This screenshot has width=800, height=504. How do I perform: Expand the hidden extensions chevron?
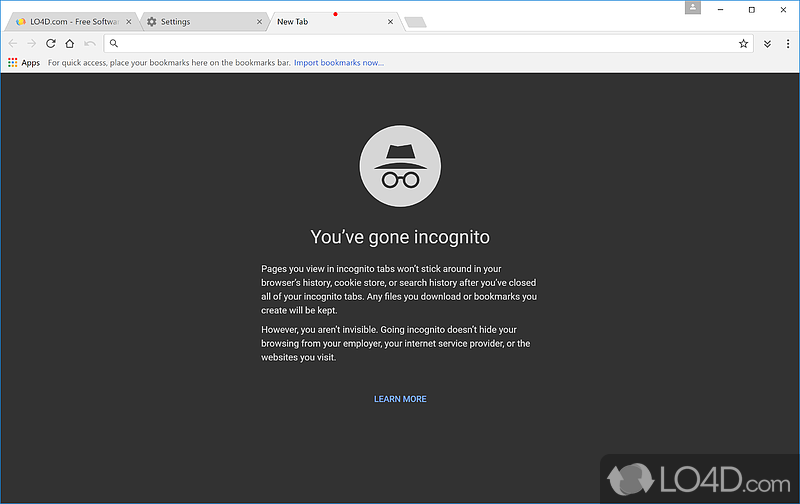pyautogui.click(x=767, y=44)
